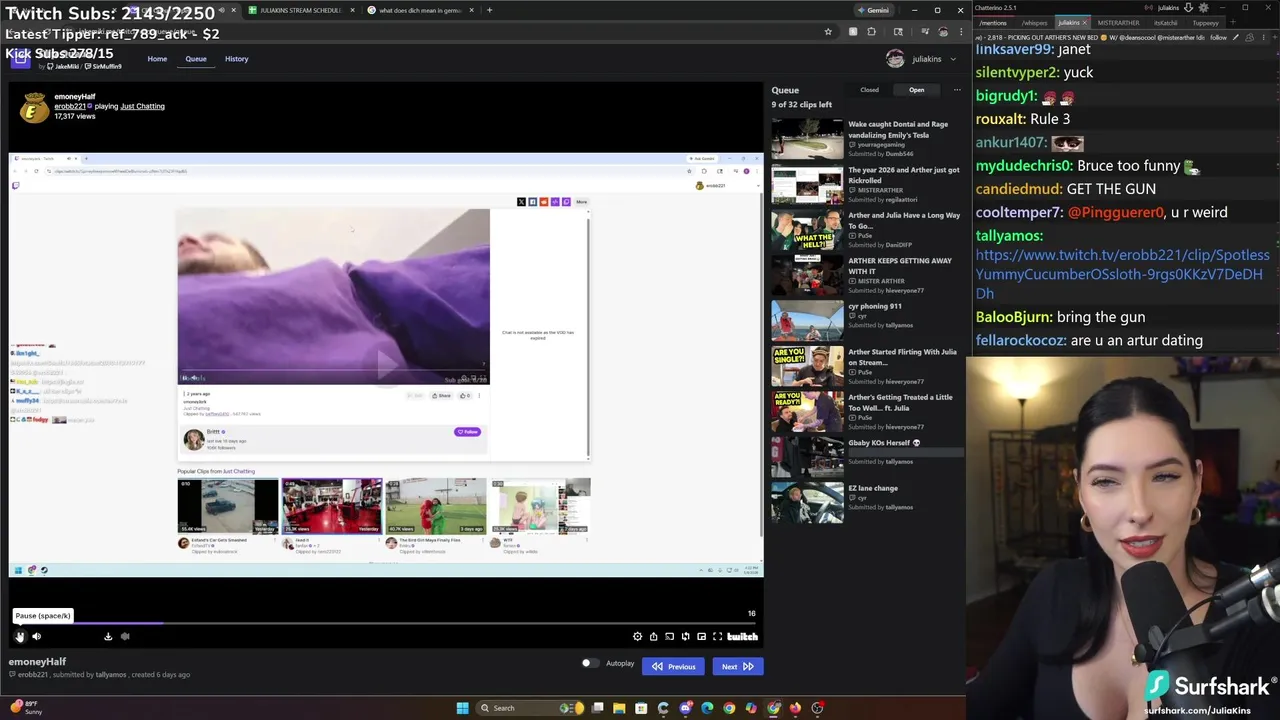Open the Tuppeeyy Chatterino tab
Screen dimensions: 1280x720
(x=1205, y=23)
